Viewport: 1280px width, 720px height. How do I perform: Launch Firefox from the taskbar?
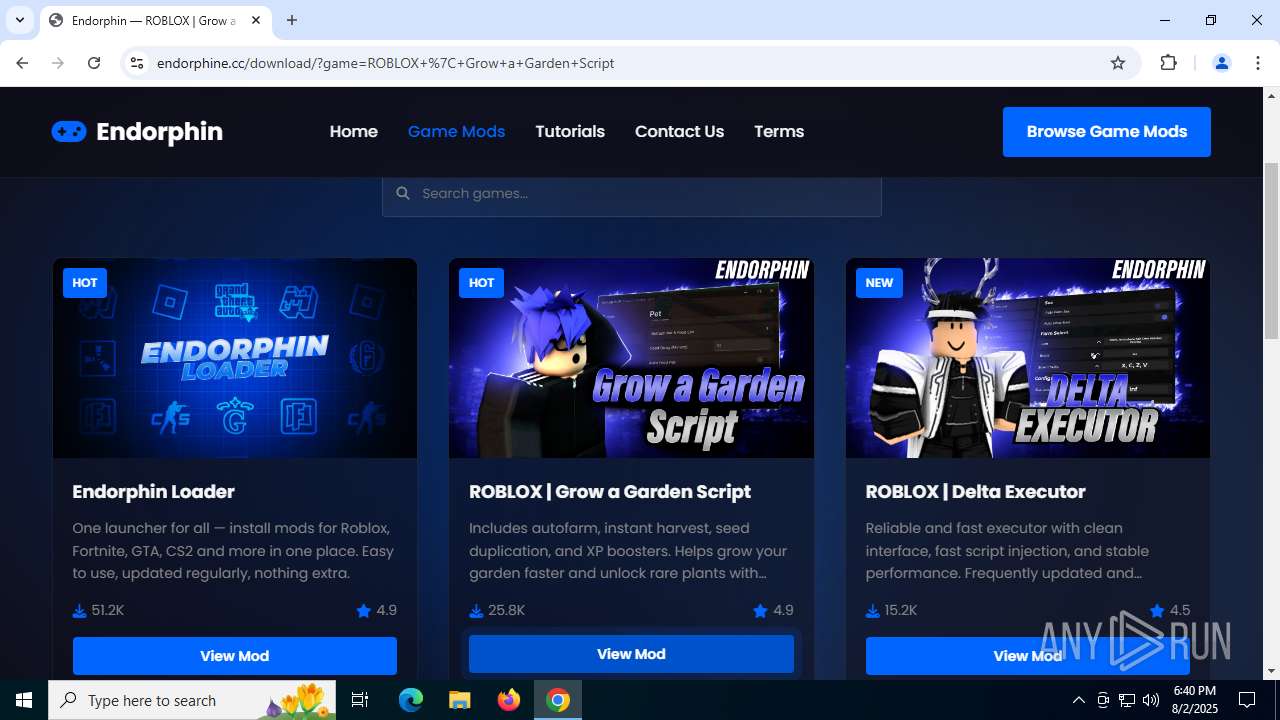pos(509,700)
